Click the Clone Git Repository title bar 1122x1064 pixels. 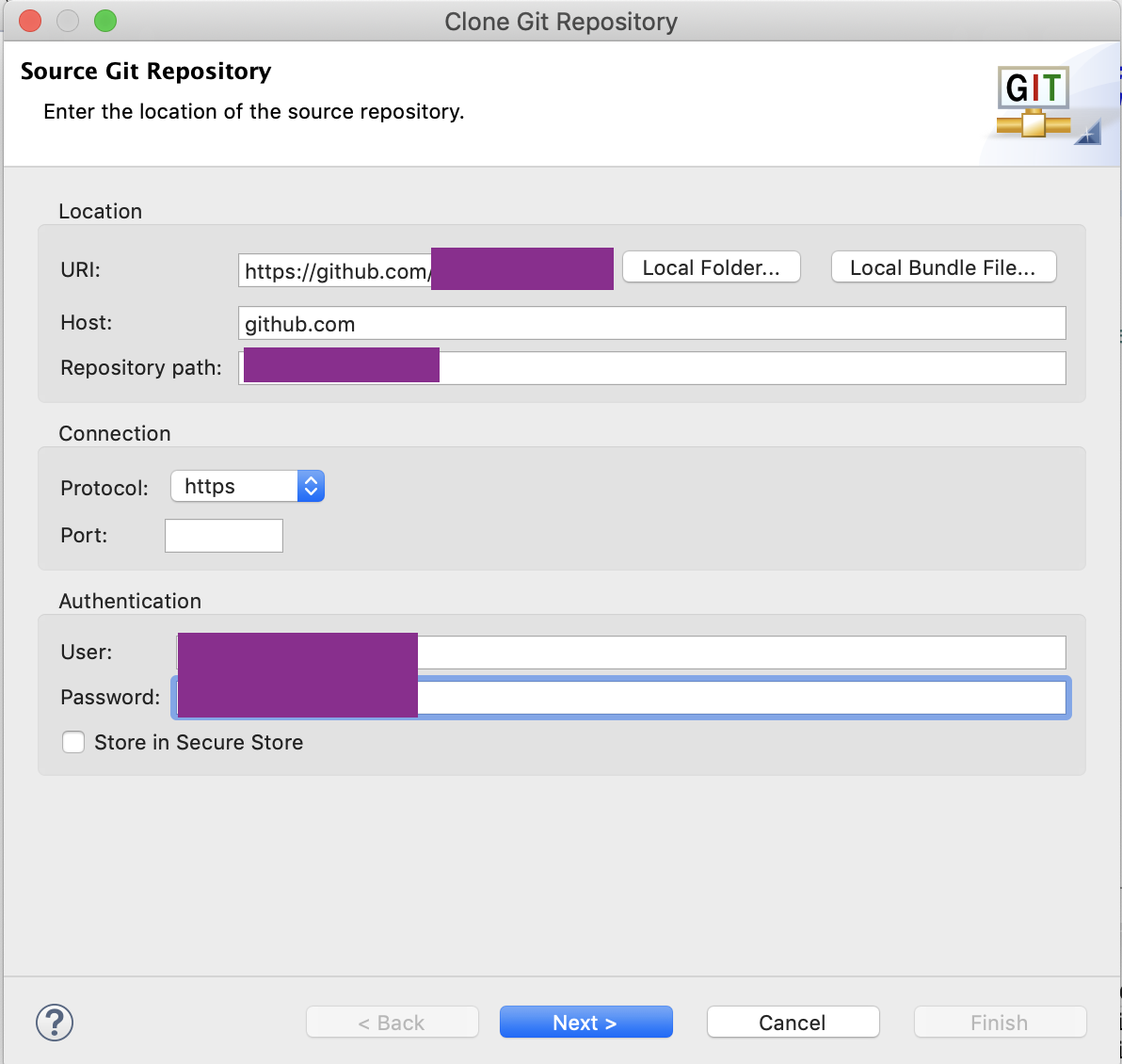tap(561, 21)
